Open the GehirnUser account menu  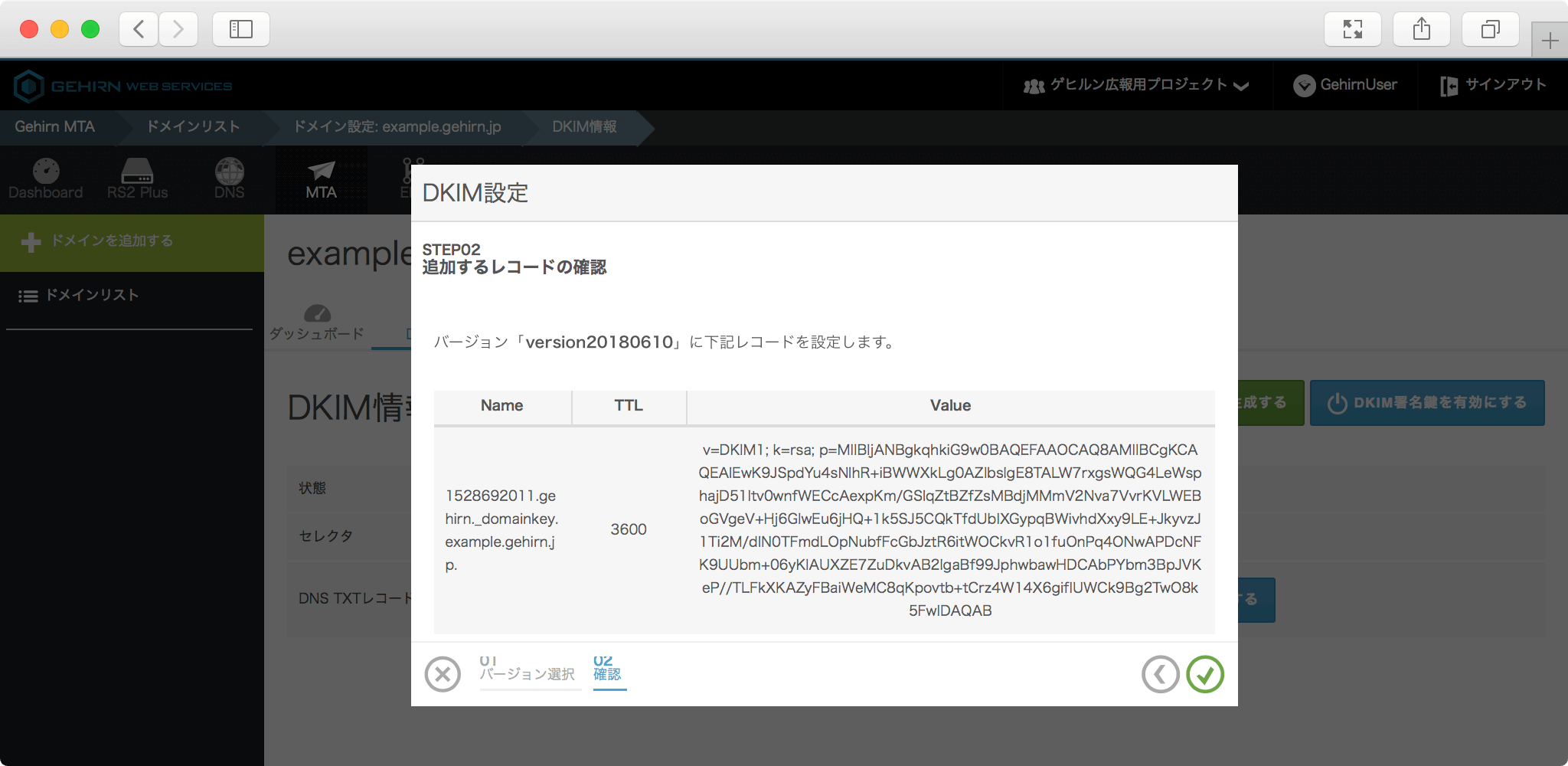pos(1345,85)
